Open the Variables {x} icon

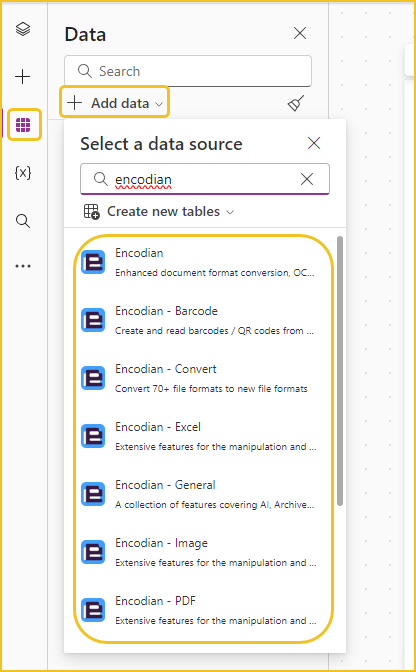[23, 173]
